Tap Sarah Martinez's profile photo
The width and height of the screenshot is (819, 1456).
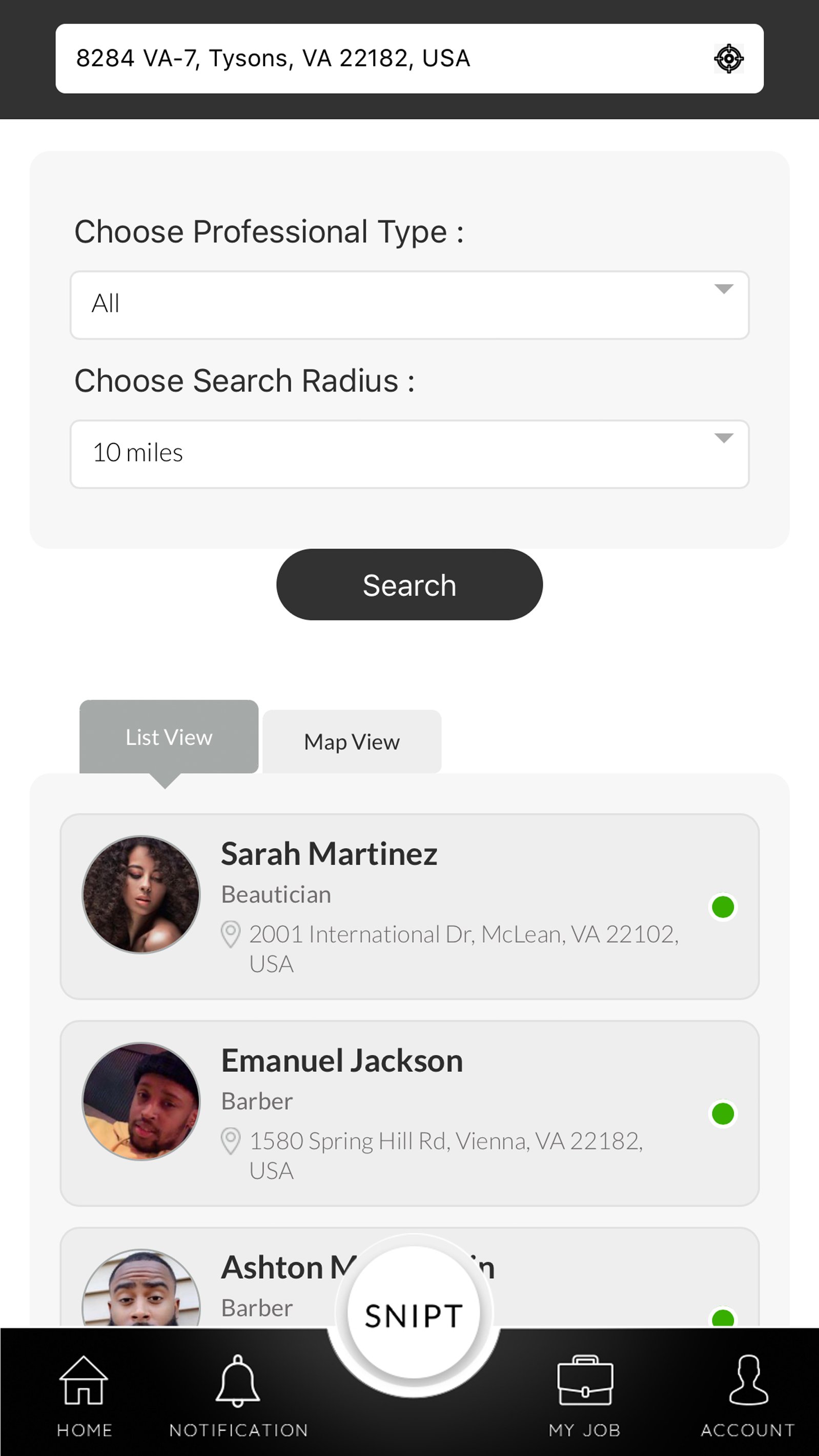pos(141,894)
